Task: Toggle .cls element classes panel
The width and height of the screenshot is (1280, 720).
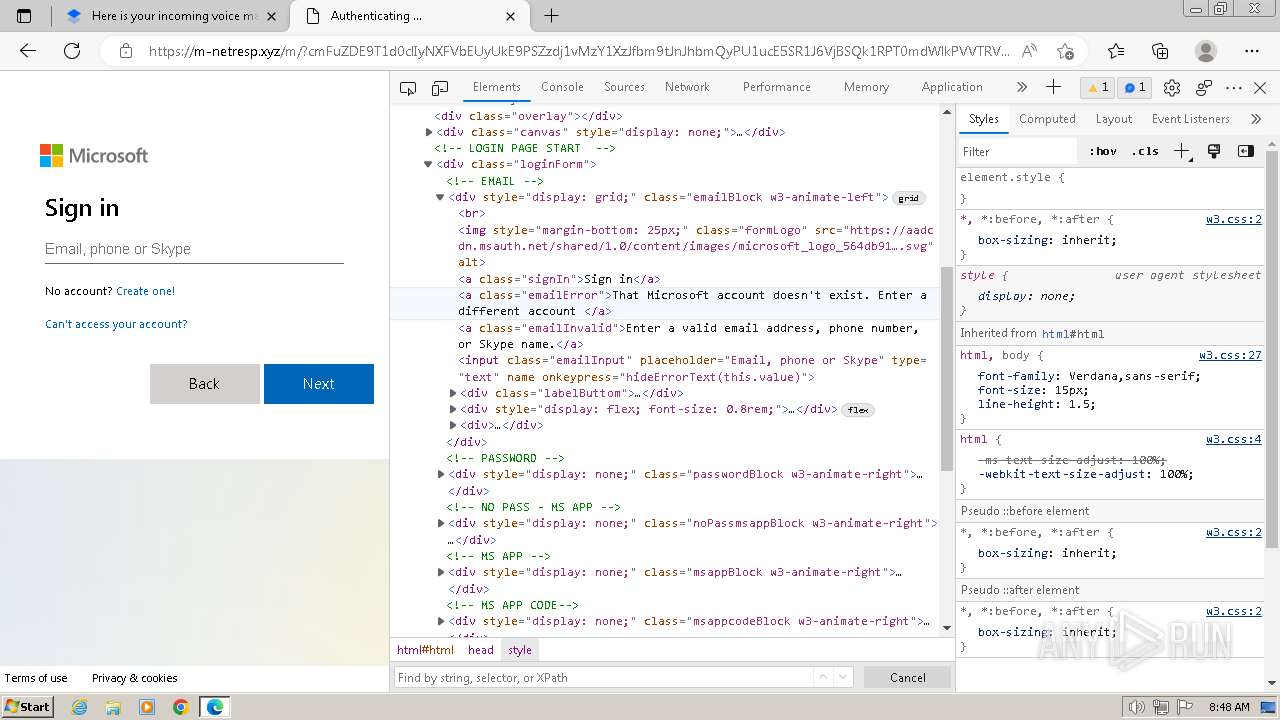Action: (1145, 152)
